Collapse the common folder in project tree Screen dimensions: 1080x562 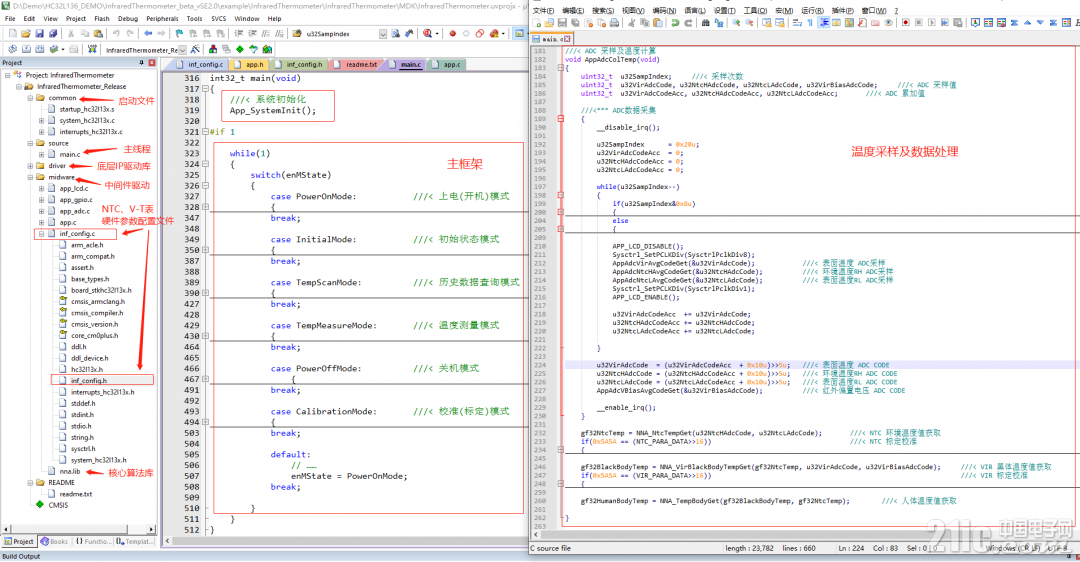[30, 98]
